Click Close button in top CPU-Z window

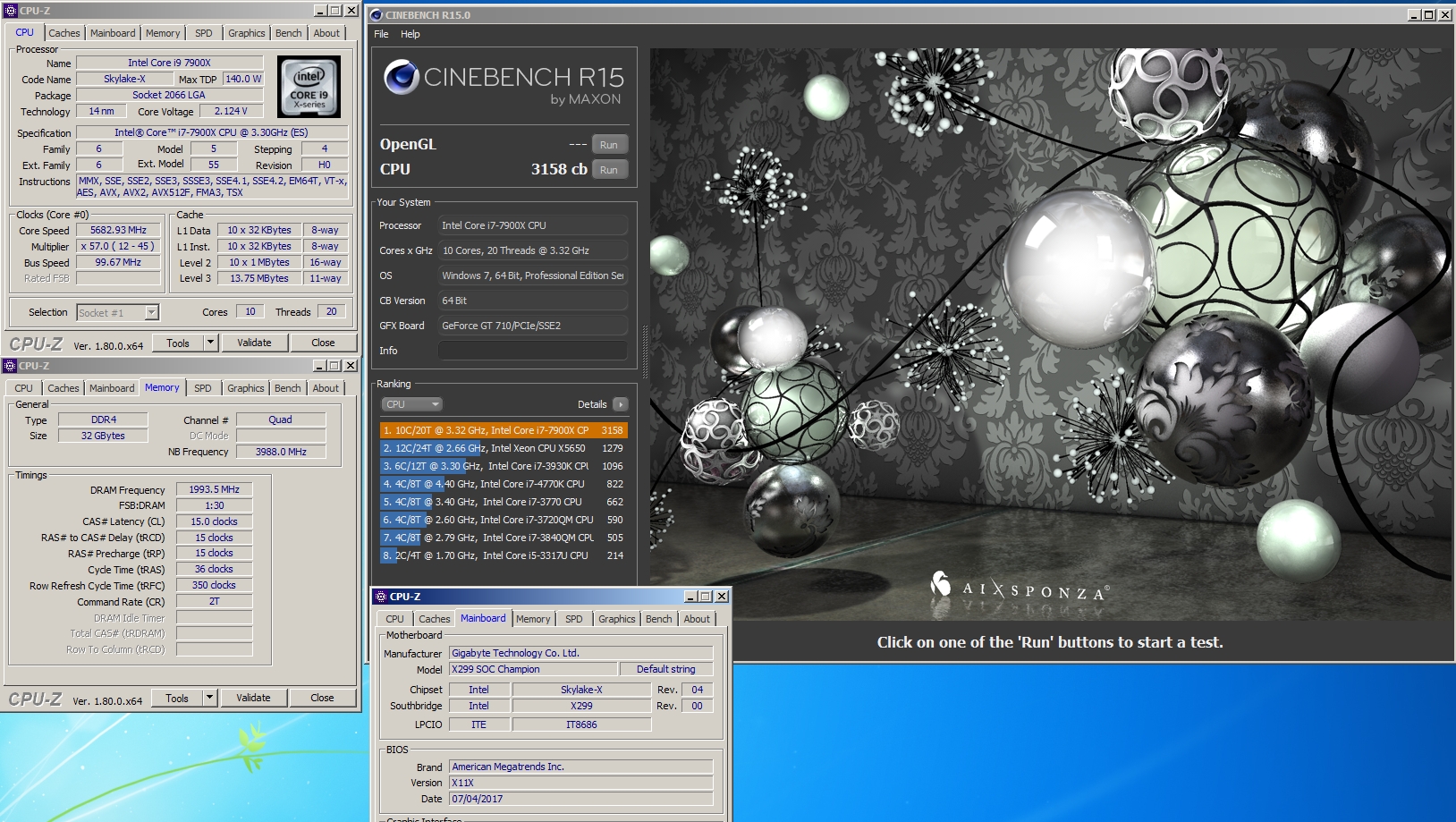coord(323,343)
